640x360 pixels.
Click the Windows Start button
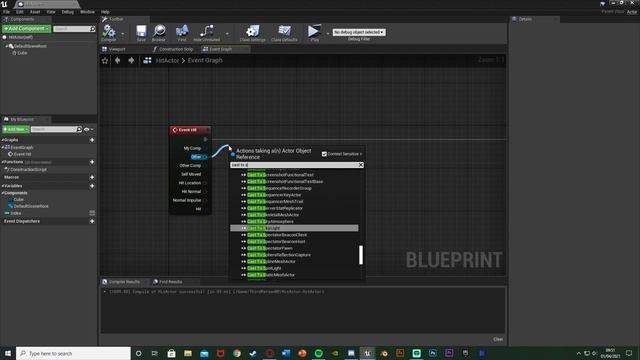click(8, 353)
